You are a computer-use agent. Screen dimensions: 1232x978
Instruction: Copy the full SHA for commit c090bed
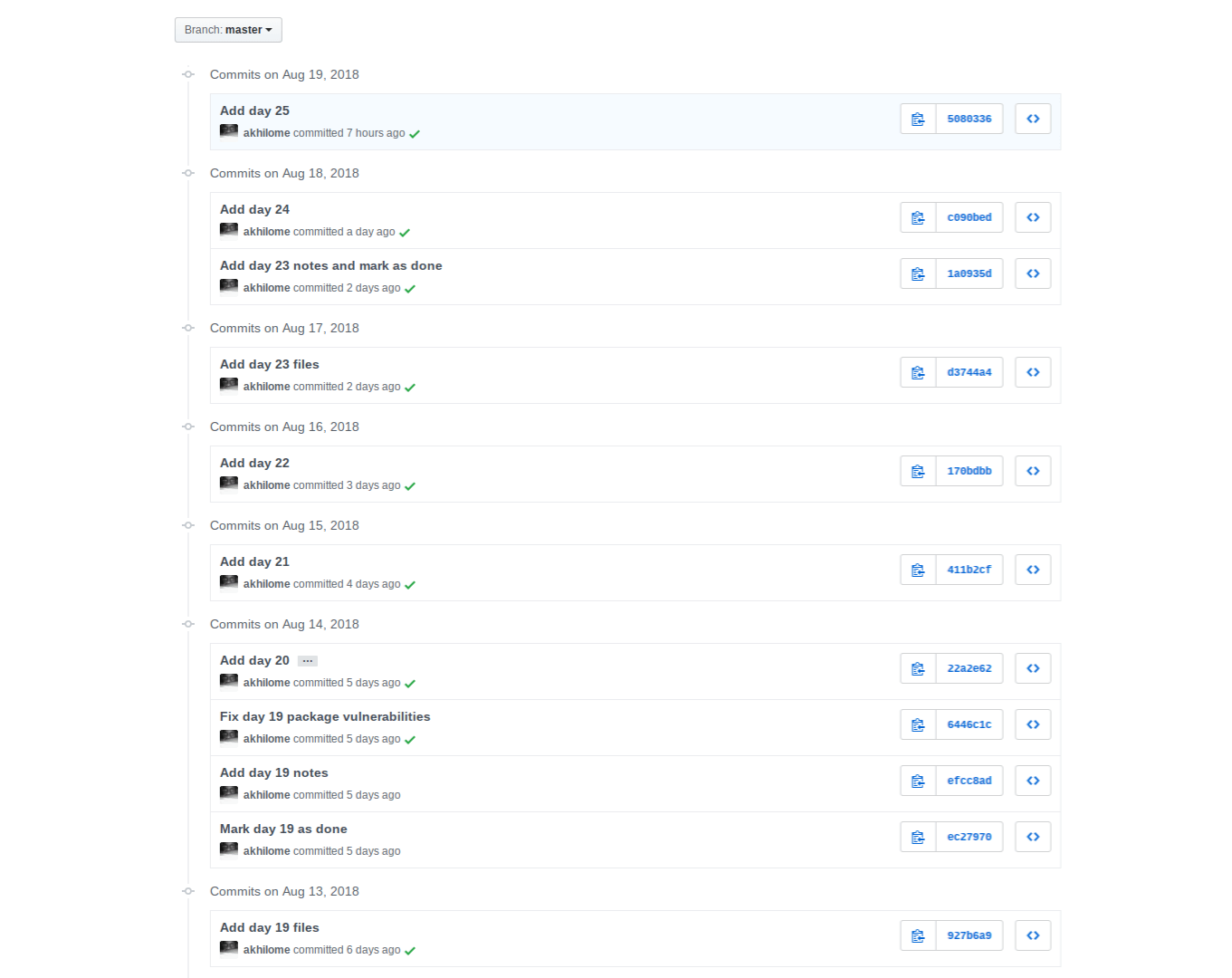tap(918, 217)
